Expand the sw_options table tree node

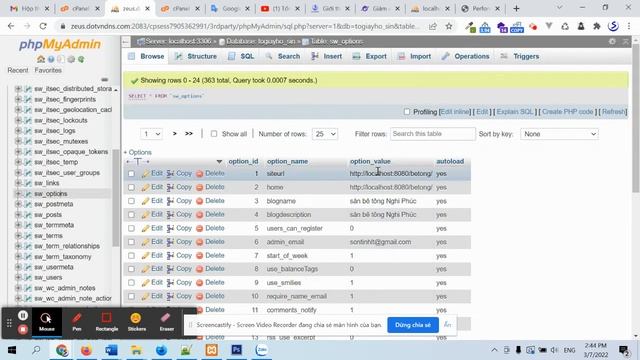[x=18, y=193]
